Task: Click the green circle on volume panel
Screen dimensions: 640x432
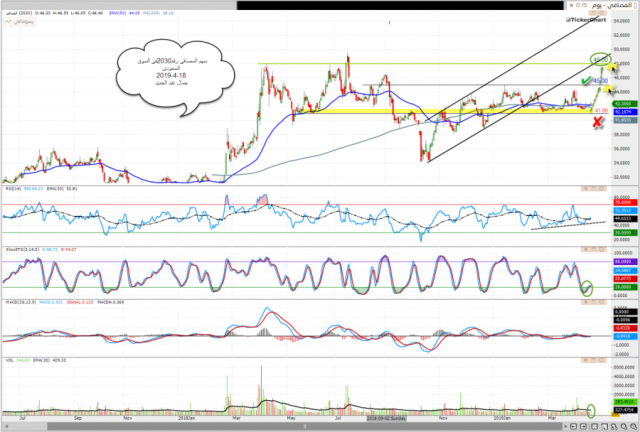Action: point(592,409)
